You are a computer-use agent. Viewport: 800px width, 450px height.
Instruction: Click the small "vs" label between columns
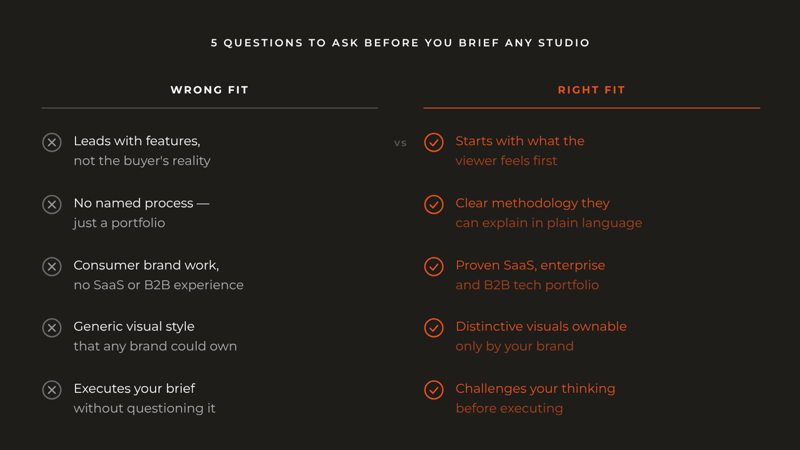click(400, 143)
